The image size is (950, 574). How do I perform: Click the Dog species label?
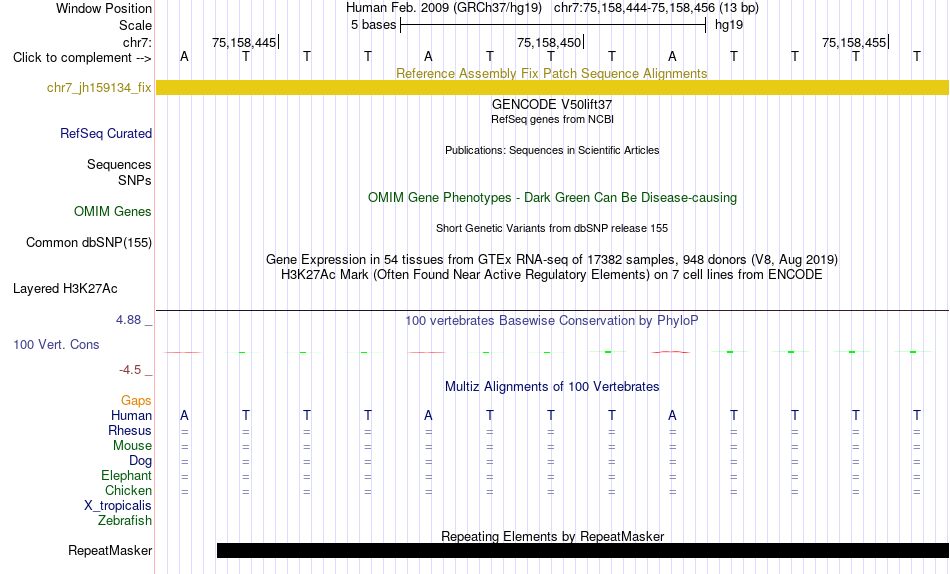pyautogui.click(x=140, y=461)
